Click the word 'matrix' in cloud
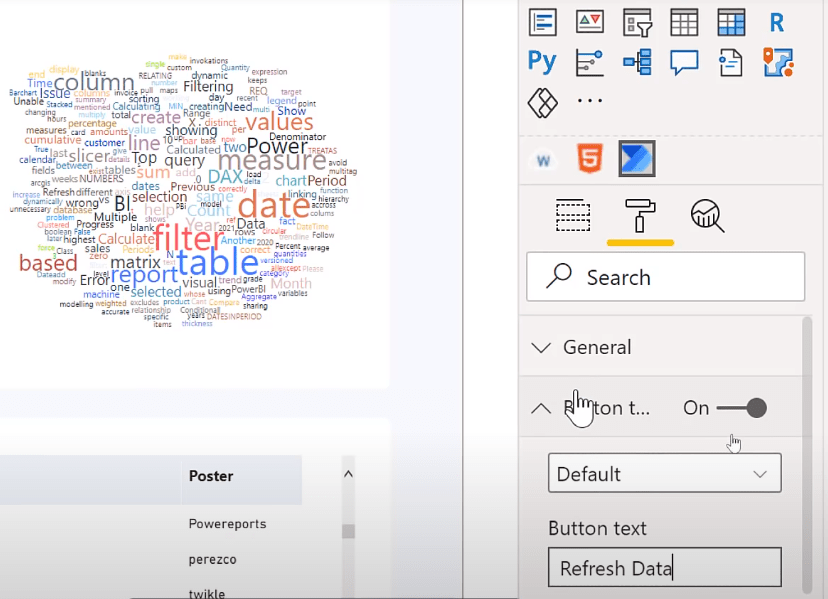The image size is (828, 599). [135, 262]
